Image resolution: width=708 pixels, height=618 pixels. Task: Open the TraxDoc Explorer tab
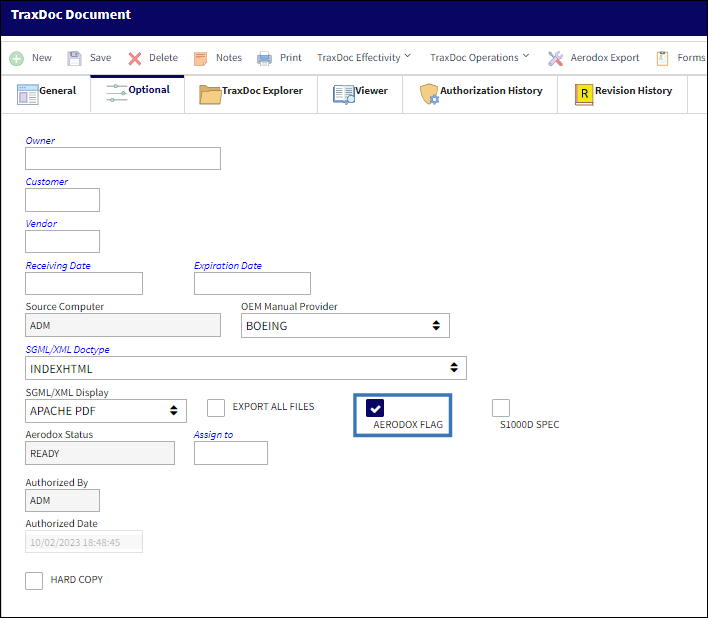[x=251, y=94]
